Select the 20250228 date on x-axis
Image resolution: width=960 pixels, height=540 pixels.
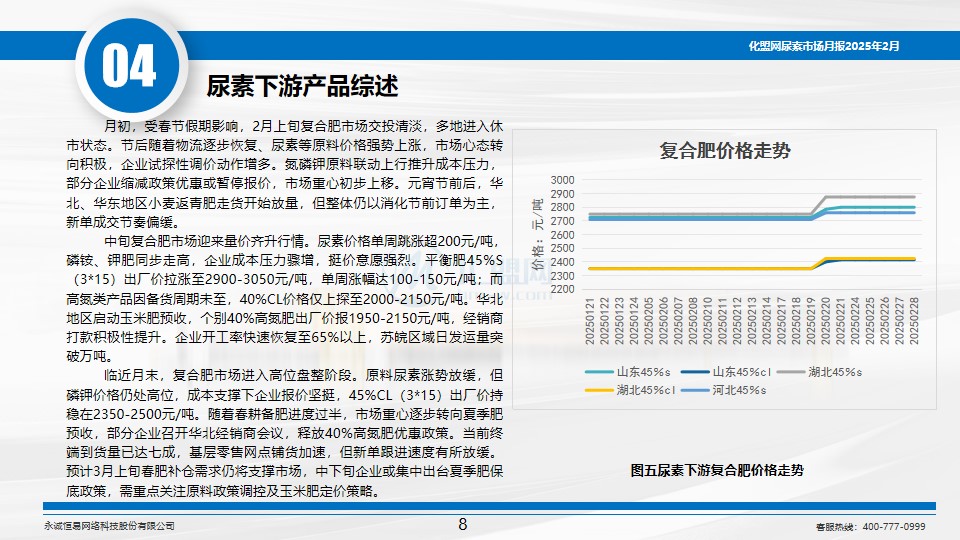(x=910, y=320)
